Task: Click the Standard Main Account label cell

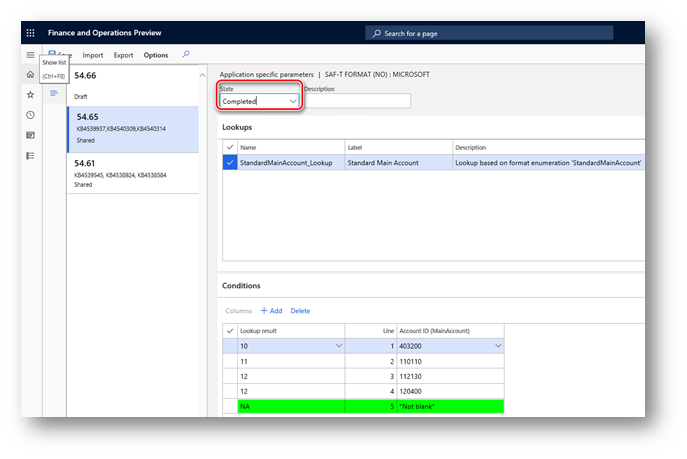Action: pos(398,162)
